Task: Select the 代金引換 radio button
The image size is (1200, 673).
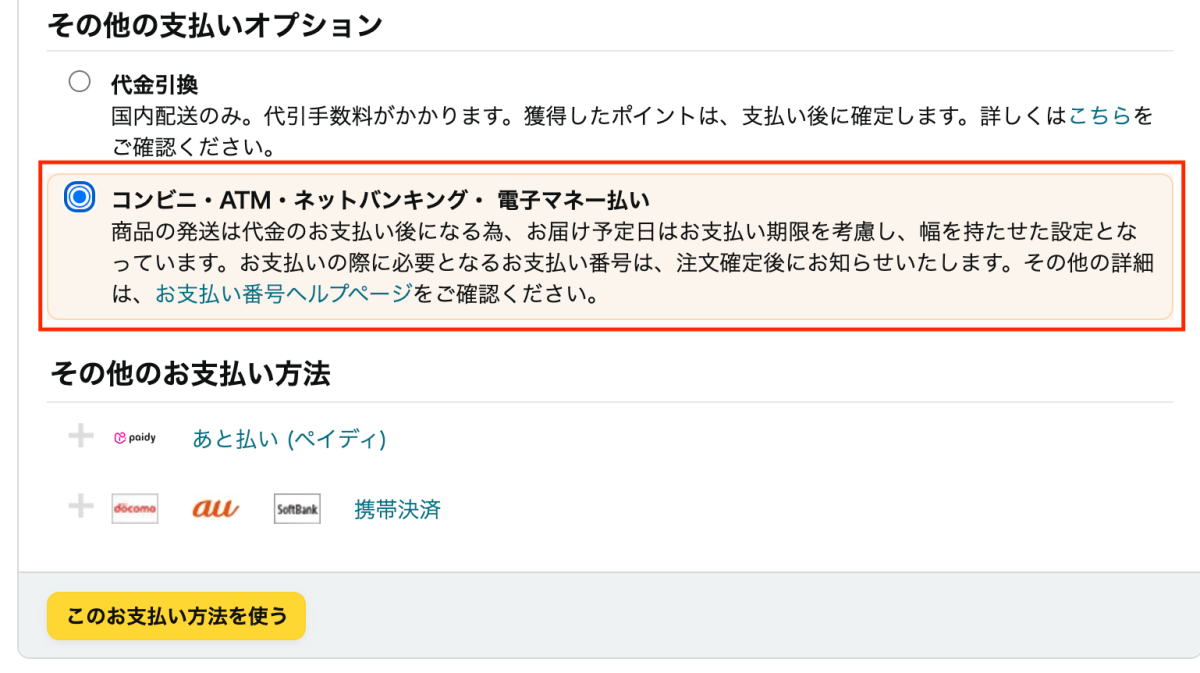Action: pyautogui.click(x=79, y=82)
